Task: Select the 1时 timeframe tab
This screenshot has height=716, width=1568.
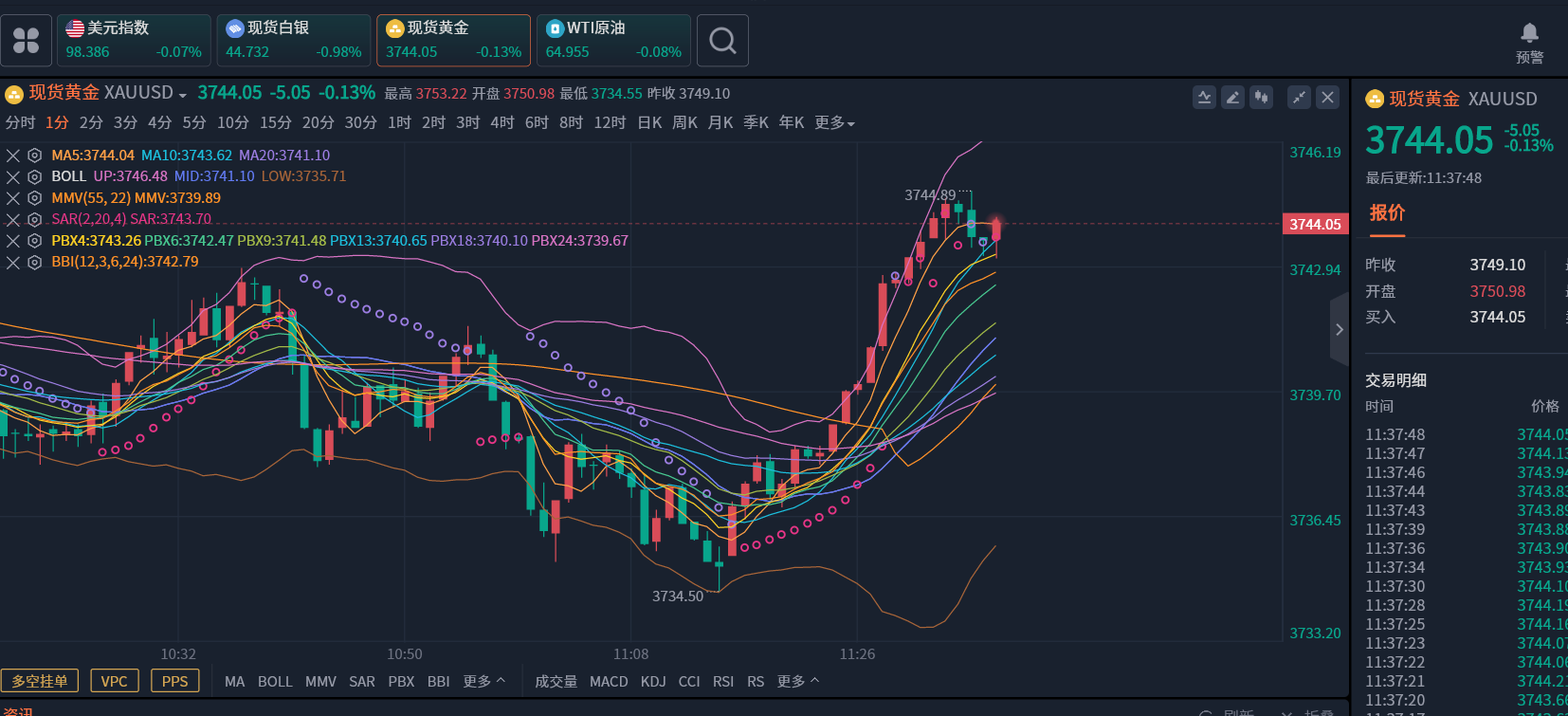Action: (x=399, y=123)
